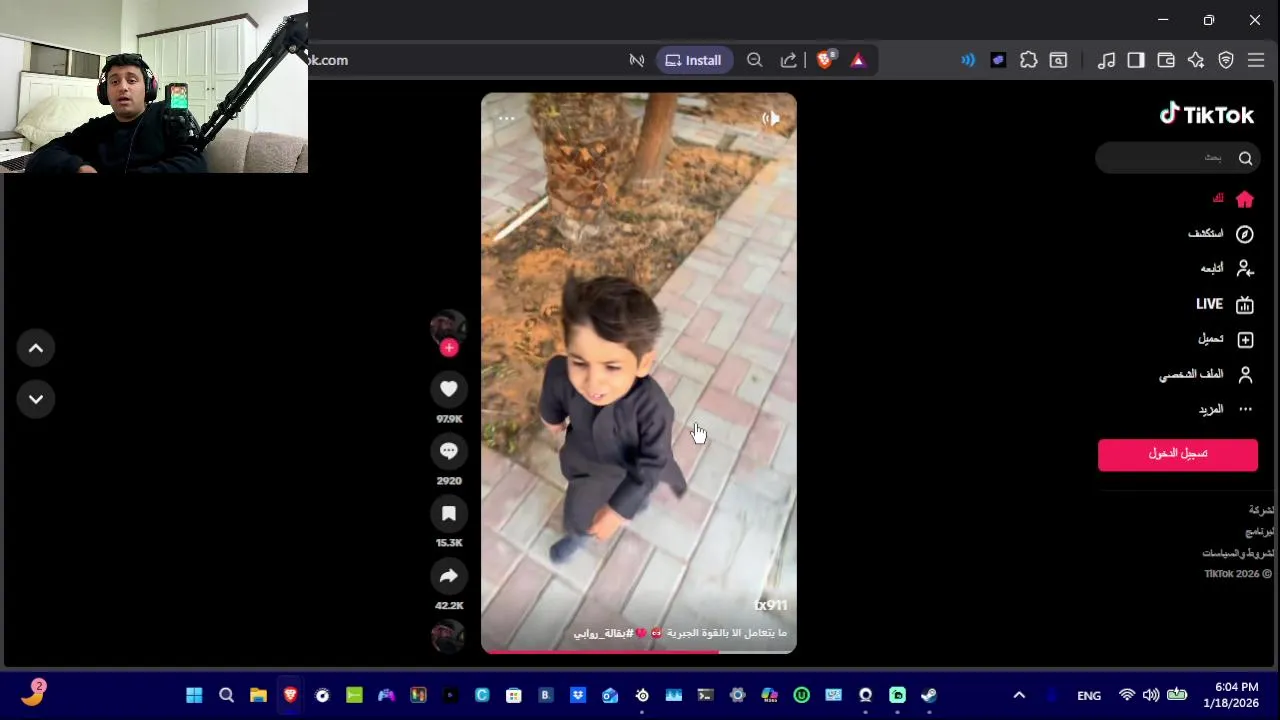The image size is (1280, 720).
Task: Click the purple extension icon in toolbar
Action: (998, 60)
